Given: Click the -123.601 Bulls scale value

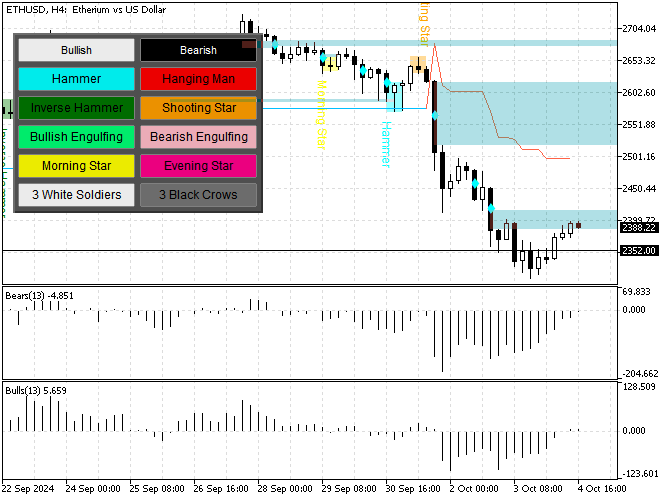Looking at the screenshot, I should coord(640,474).
